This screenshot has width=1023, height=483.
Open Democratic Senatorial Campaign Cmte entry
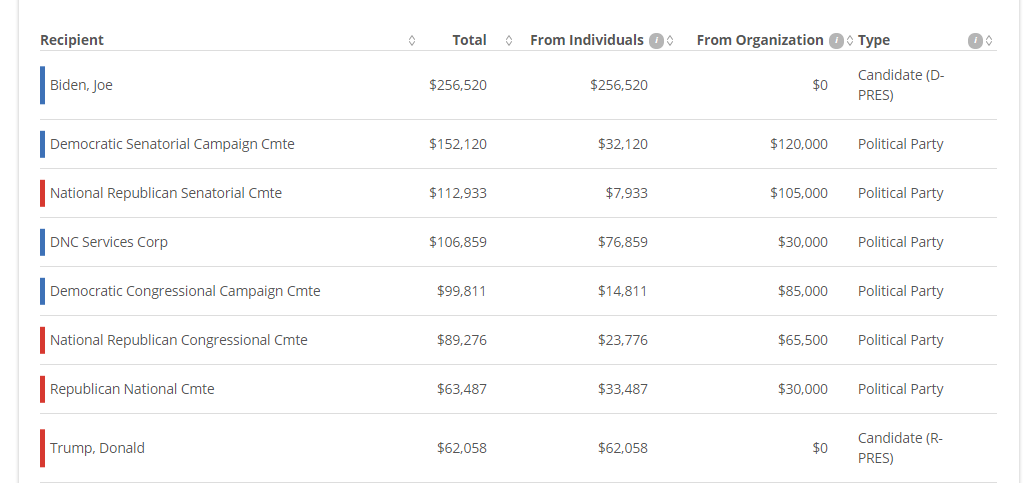click(x=172, y=144)
